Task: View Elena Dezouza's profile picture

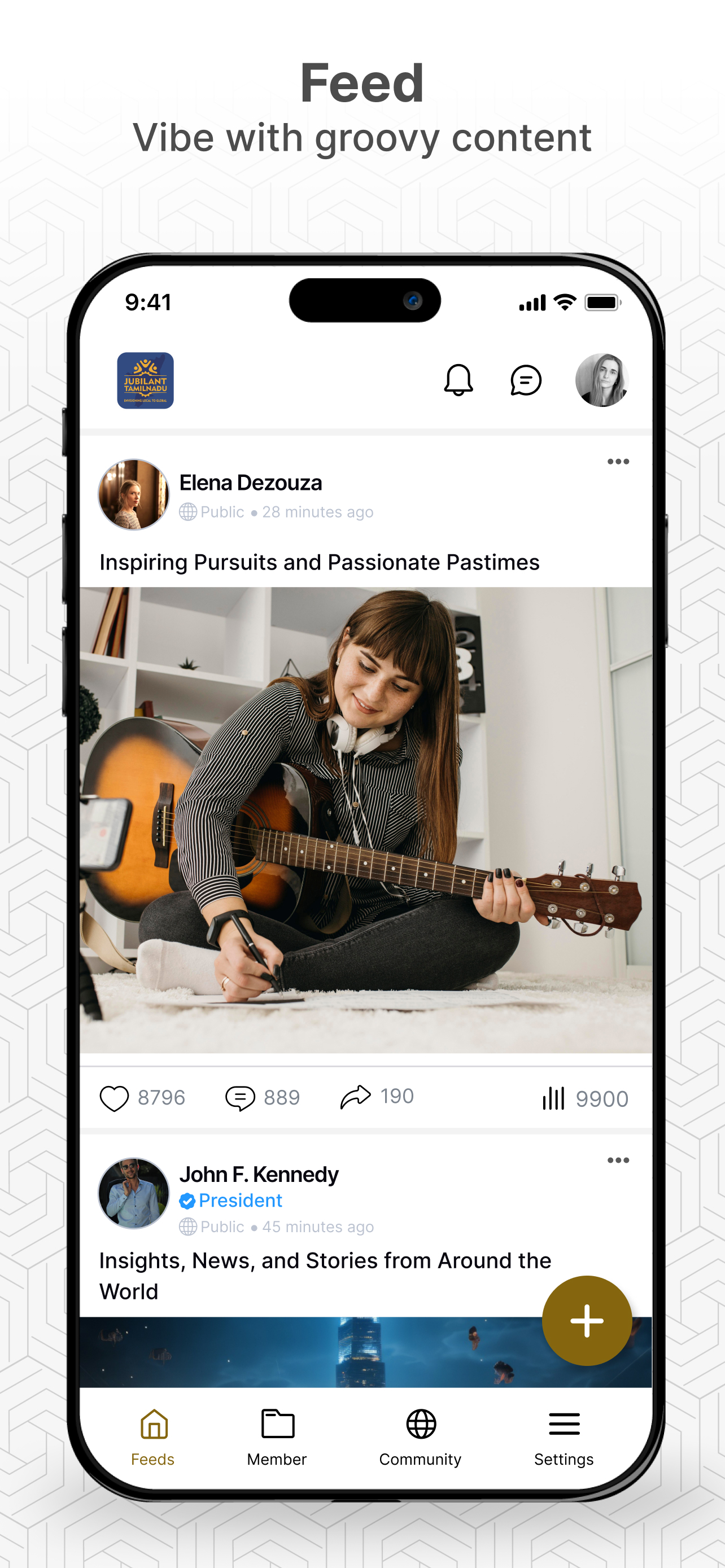Action: (133, 494)
